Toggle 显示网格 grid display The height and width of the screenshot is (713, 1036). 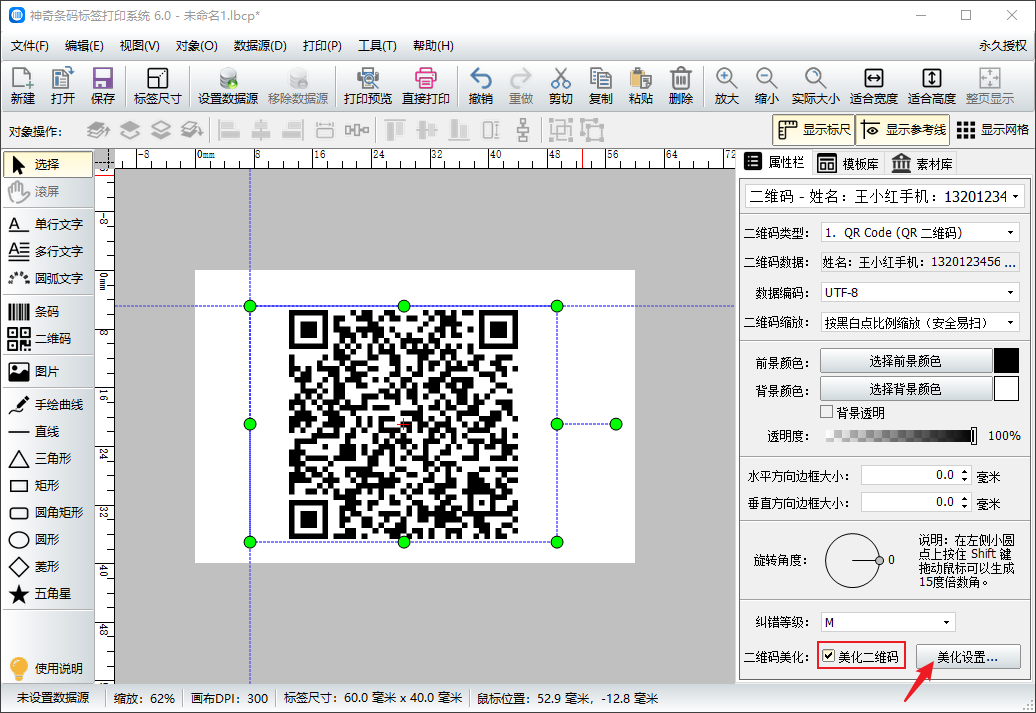(x=992, y=130)
